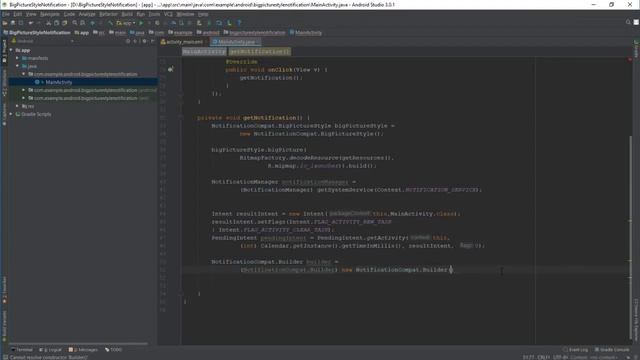Image resolution: width=640 pixels, height=360 pixels.
Task: Click the MainActivity breadcrumb in navigation bar
Action: click(306, 33)
